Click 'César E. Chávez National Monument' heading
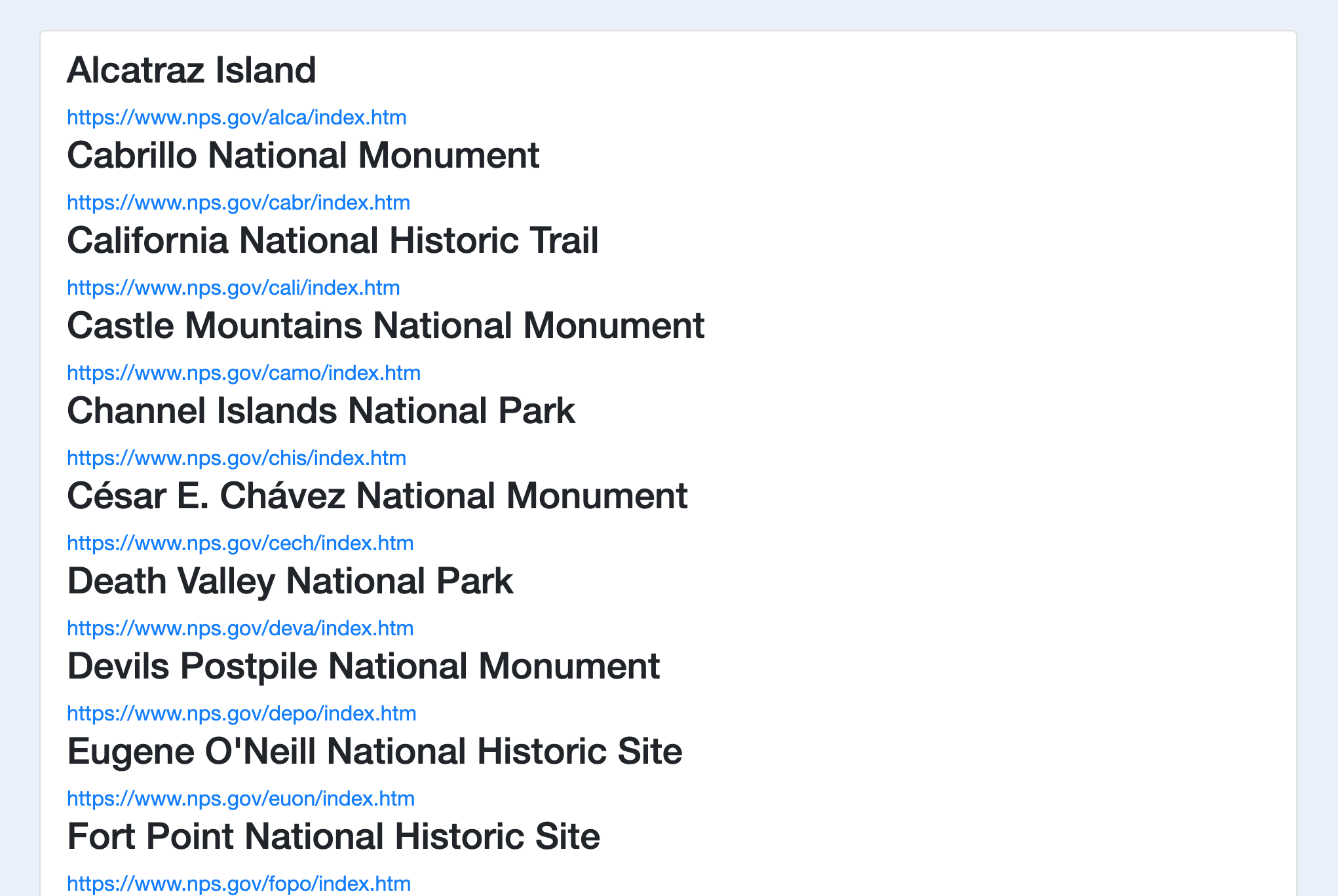The width and height of the screenshot is (1338, 896). click(x=377, y=496)
